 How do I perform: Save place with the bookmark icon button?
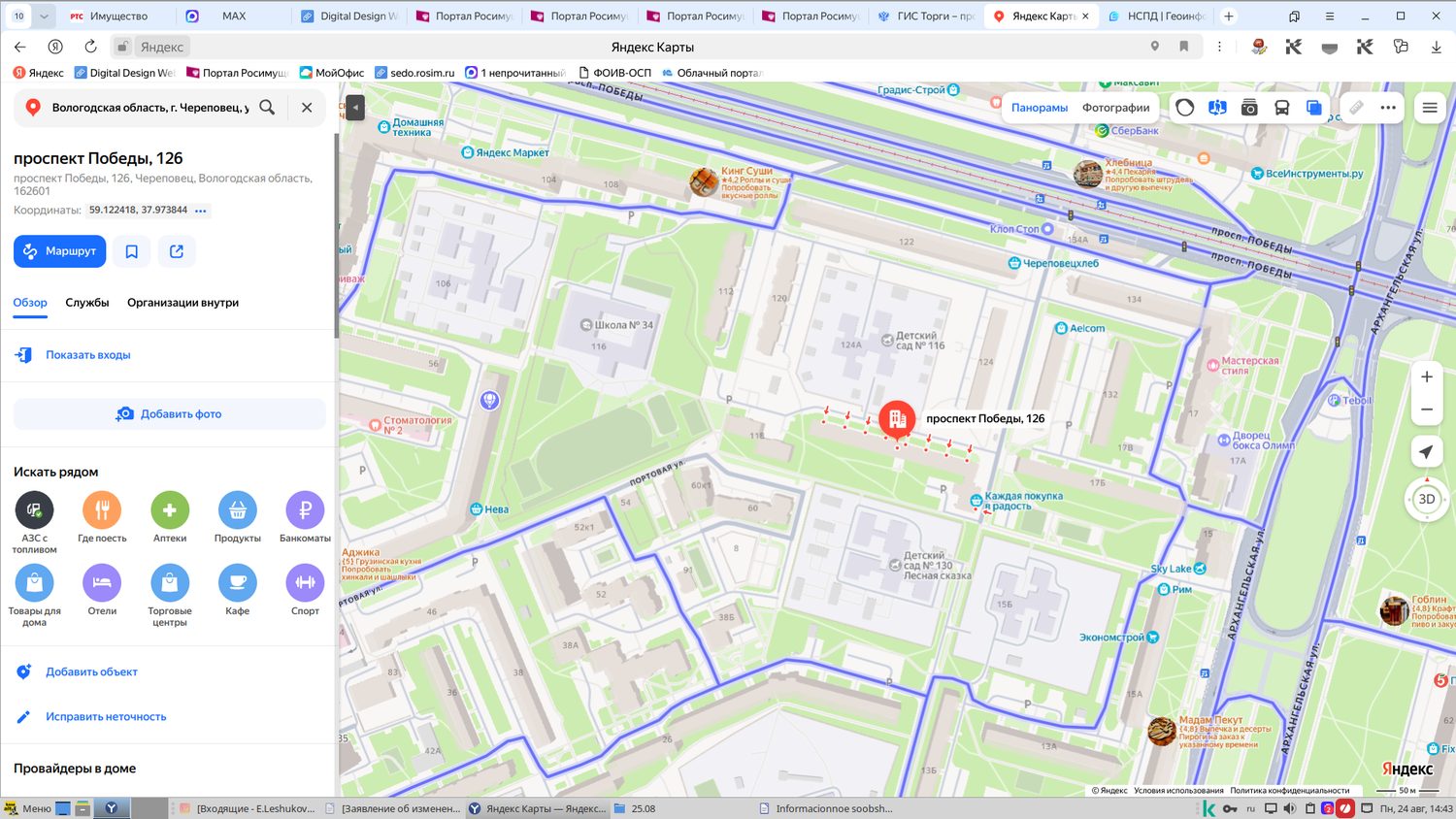[132, 251]
